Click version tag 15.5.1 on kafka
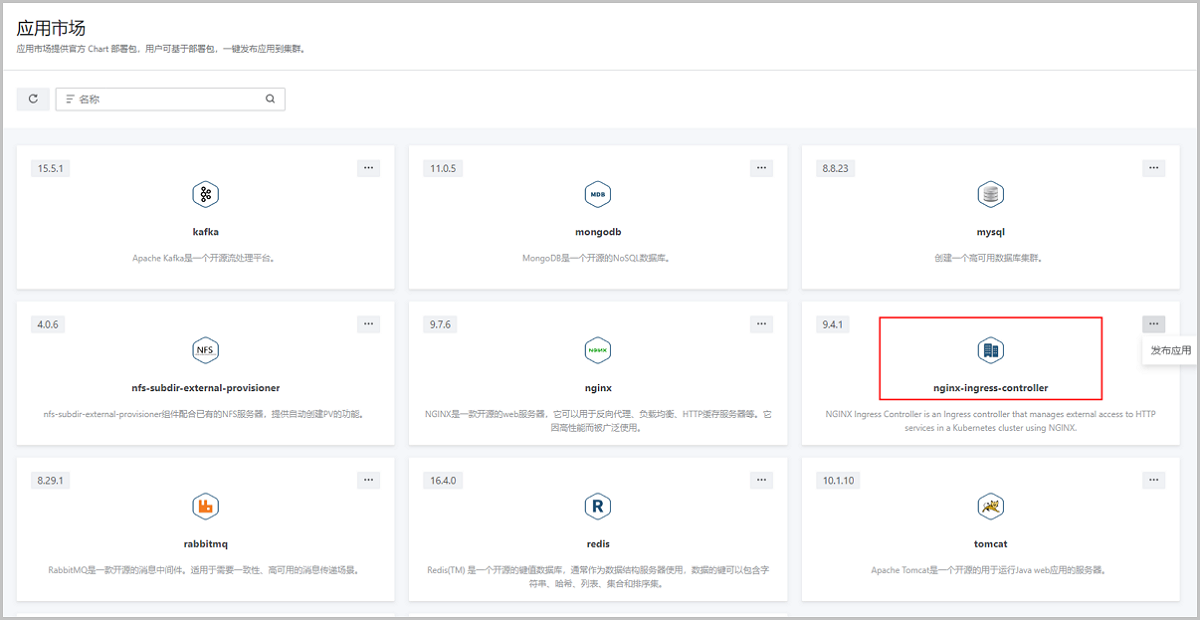 tap(50, 168)
